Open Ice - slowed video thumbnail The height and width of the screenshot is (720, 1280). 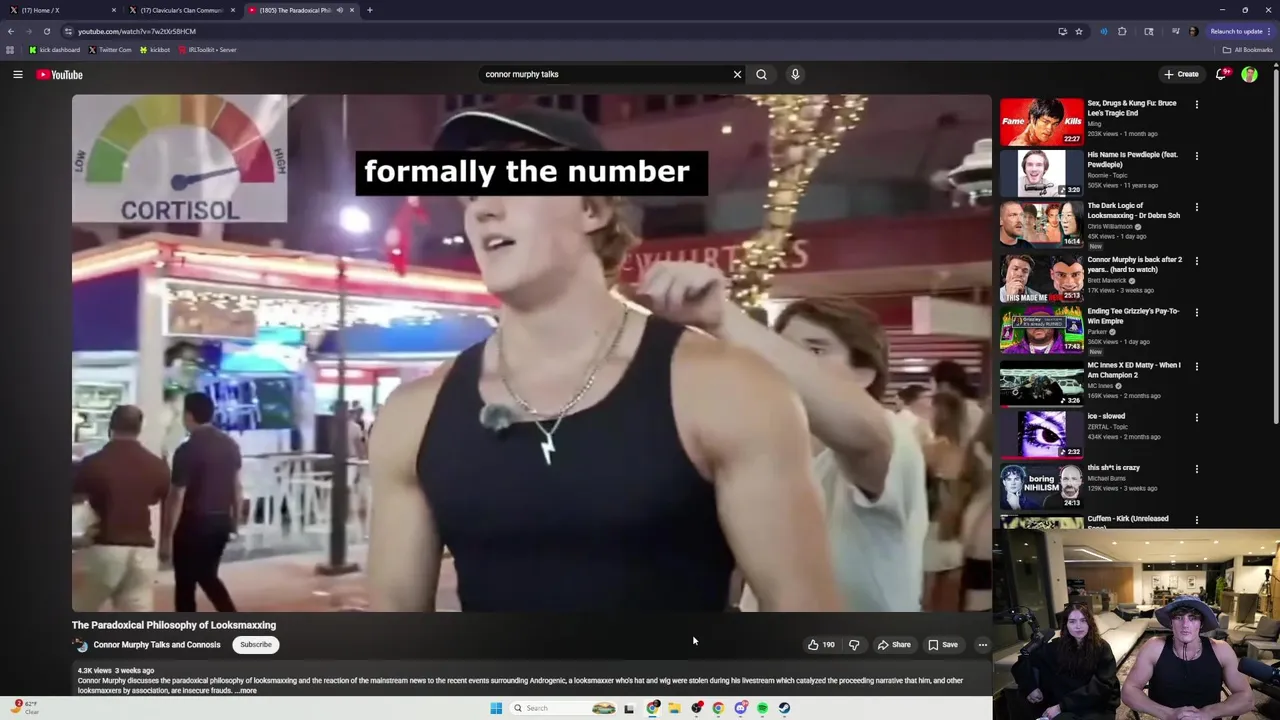(x=1041, y=434)
